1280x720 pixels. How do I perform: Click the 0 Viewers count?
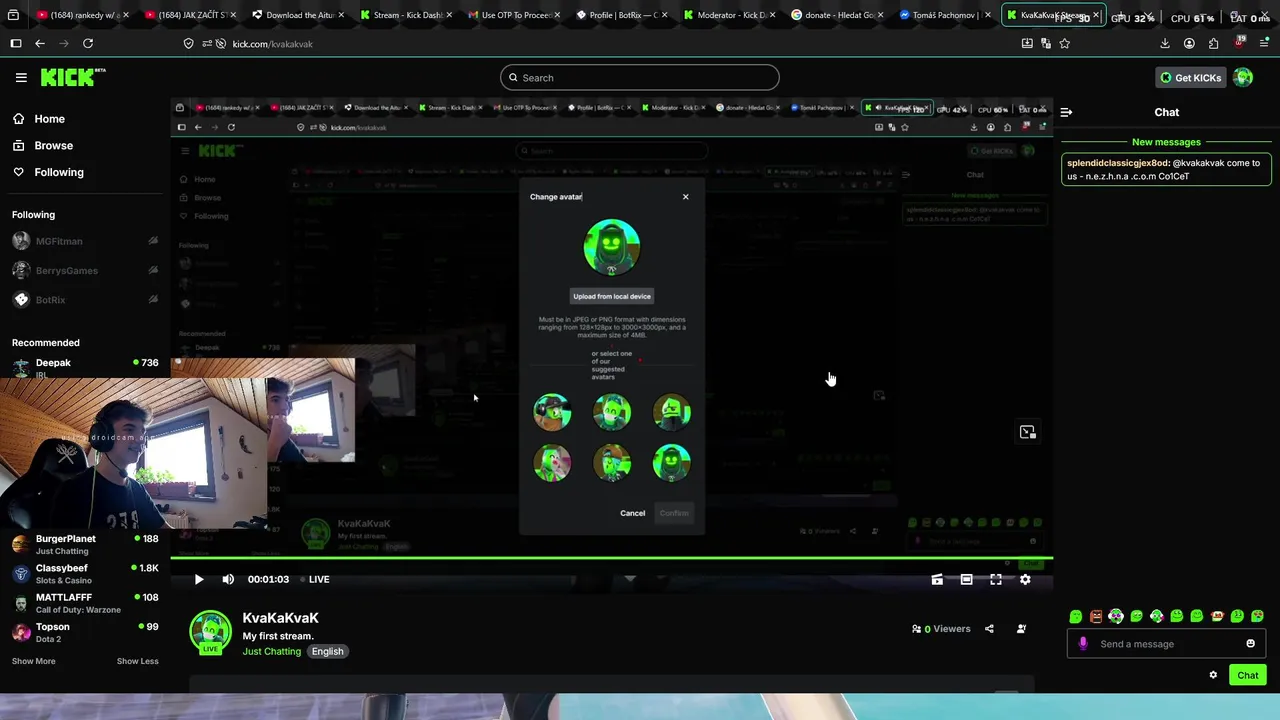click(941, 629)
